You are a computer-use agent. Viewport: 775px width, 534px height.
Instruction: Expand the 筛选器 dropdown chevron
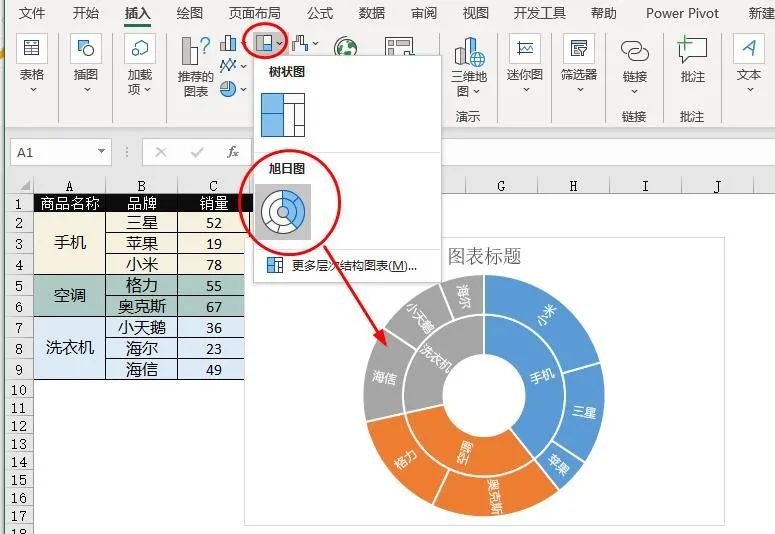point(580,90)
